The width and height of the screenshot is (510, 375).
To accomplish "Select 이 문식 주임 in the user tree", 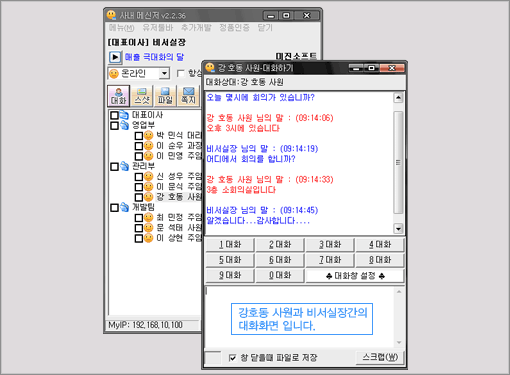I will (x=179, y=187).
